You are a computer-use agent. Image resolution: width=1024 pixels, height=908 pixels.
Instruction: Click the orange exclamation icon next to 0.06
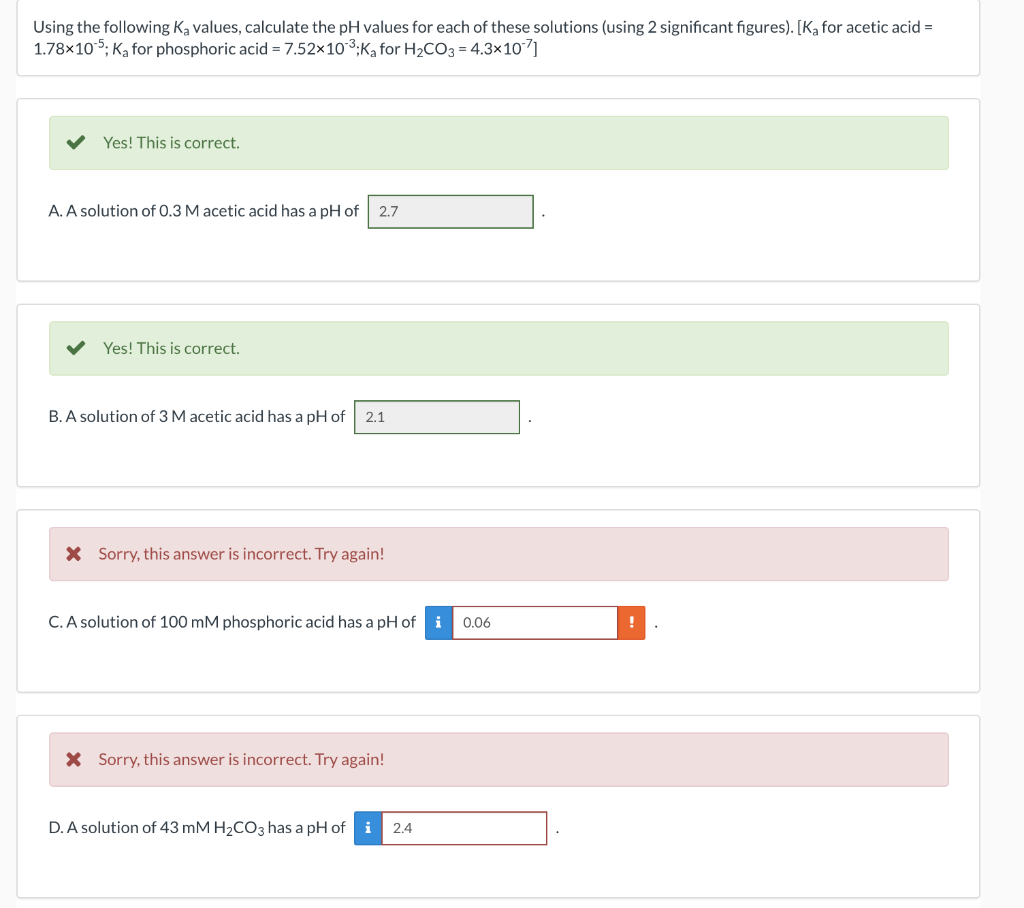pos(631,622)
